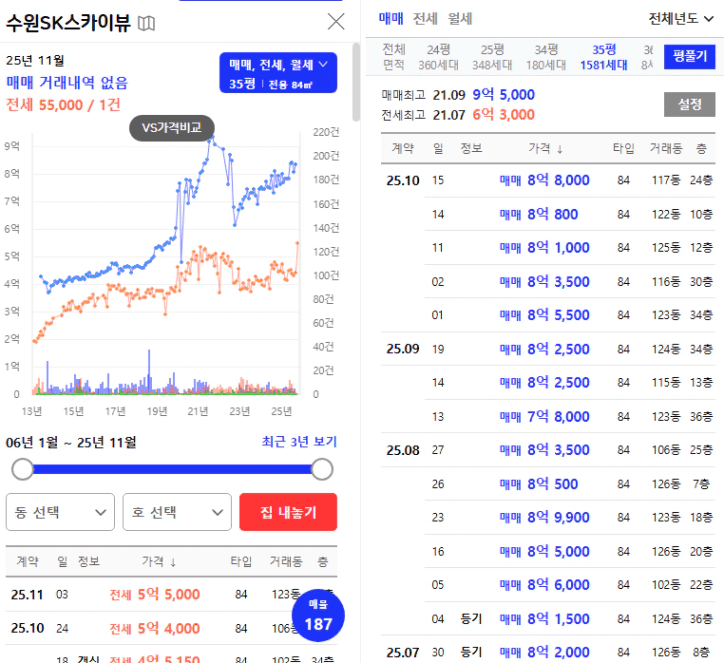Open the VS가격비교 comparison
The width and height of the screenshot is (724, 663).
[172, 128]
